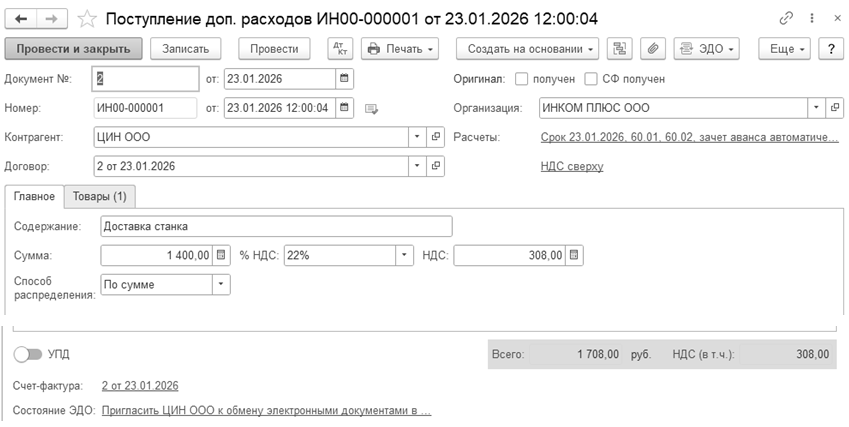Add document to favorites with star icon
Image resolution: width=849 pixels, height=427 pixels.
click(x=88, y=19)
